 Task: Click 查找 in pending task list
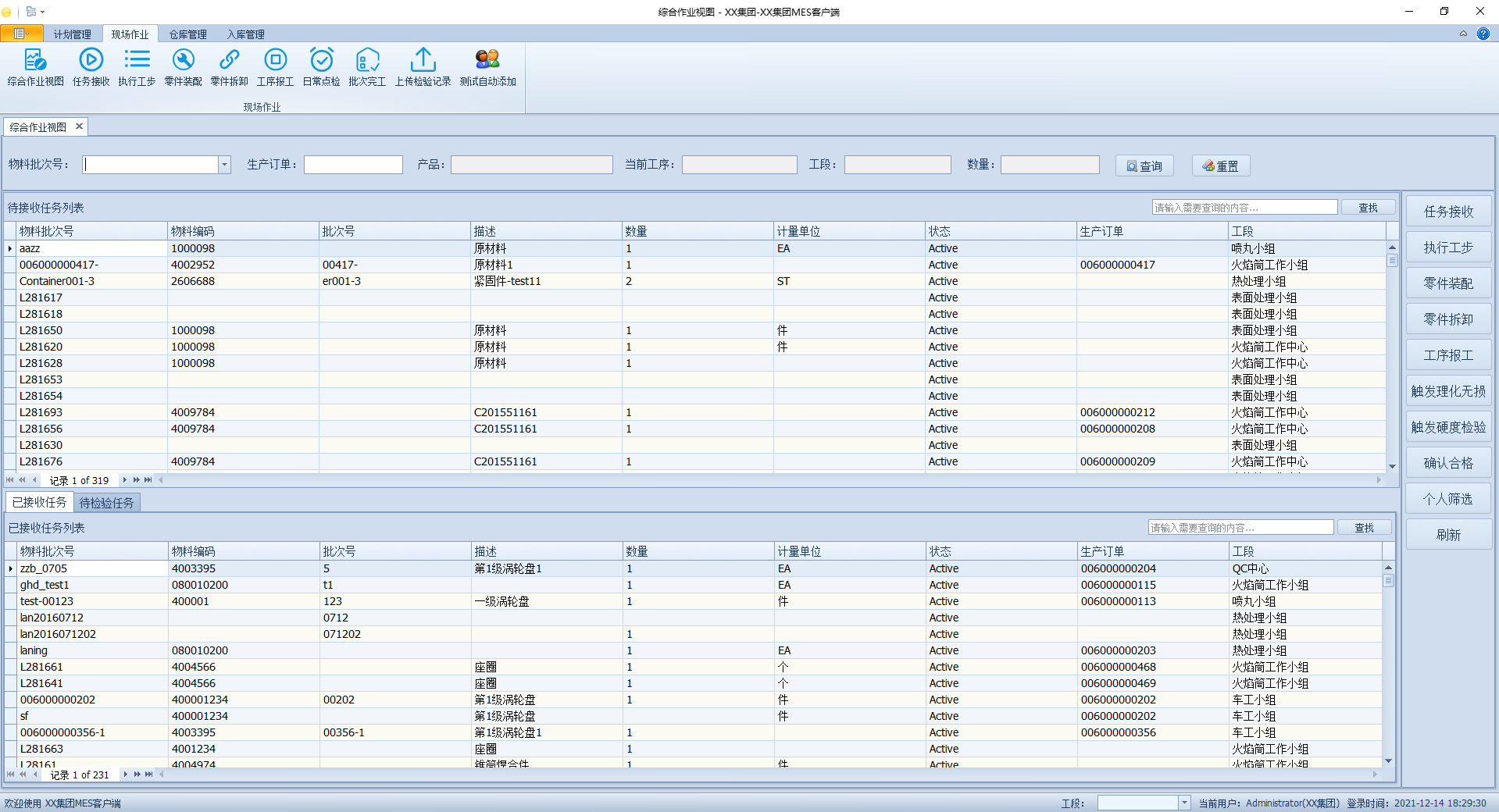[x=1368, y=208]
